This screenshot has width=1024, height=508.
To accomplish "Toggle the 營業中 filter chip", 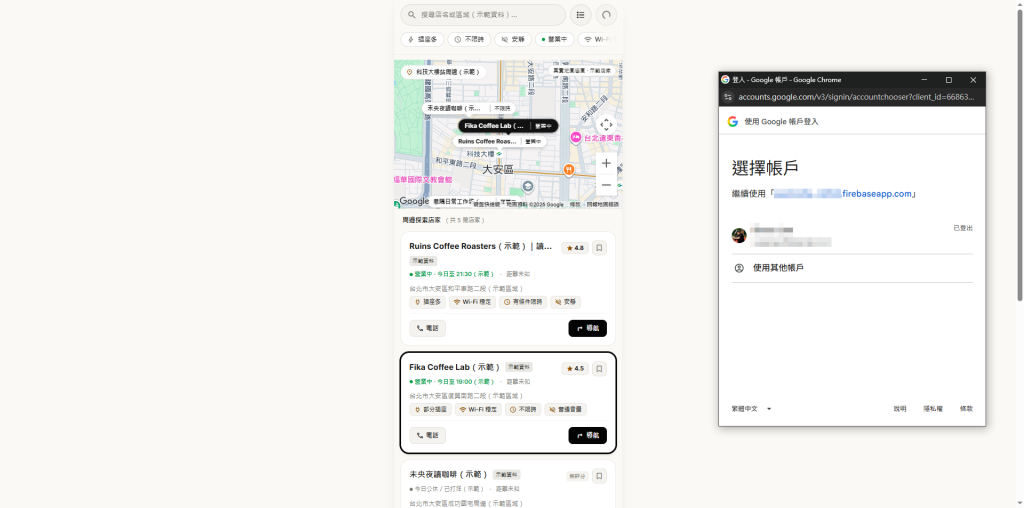I will [554, 39].
